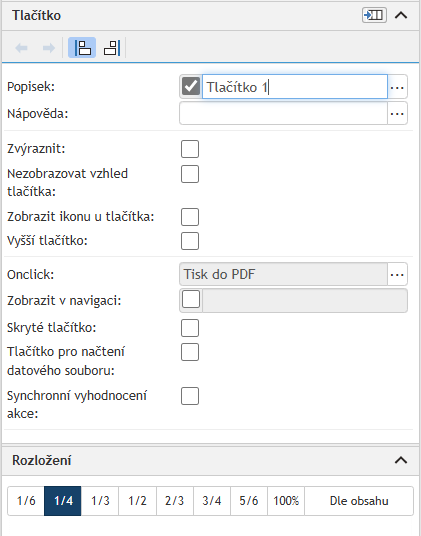Click the back arrow in the toolbar
The image size is (421, 536).
point(22,48)
